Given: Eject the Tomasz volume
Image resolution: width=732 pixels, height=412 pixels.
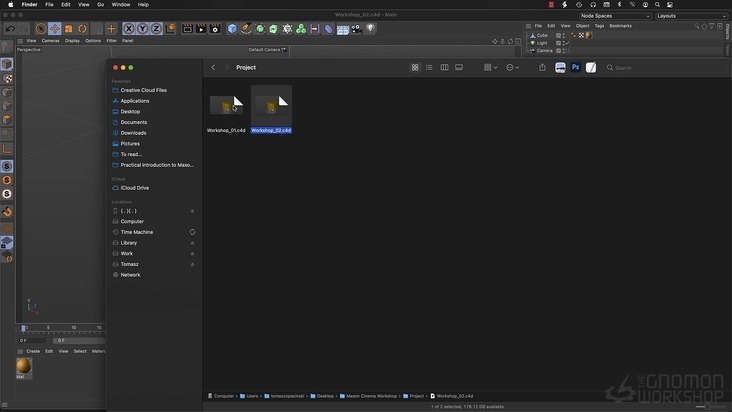Looking at the screenshot, I should click(192, 265).
